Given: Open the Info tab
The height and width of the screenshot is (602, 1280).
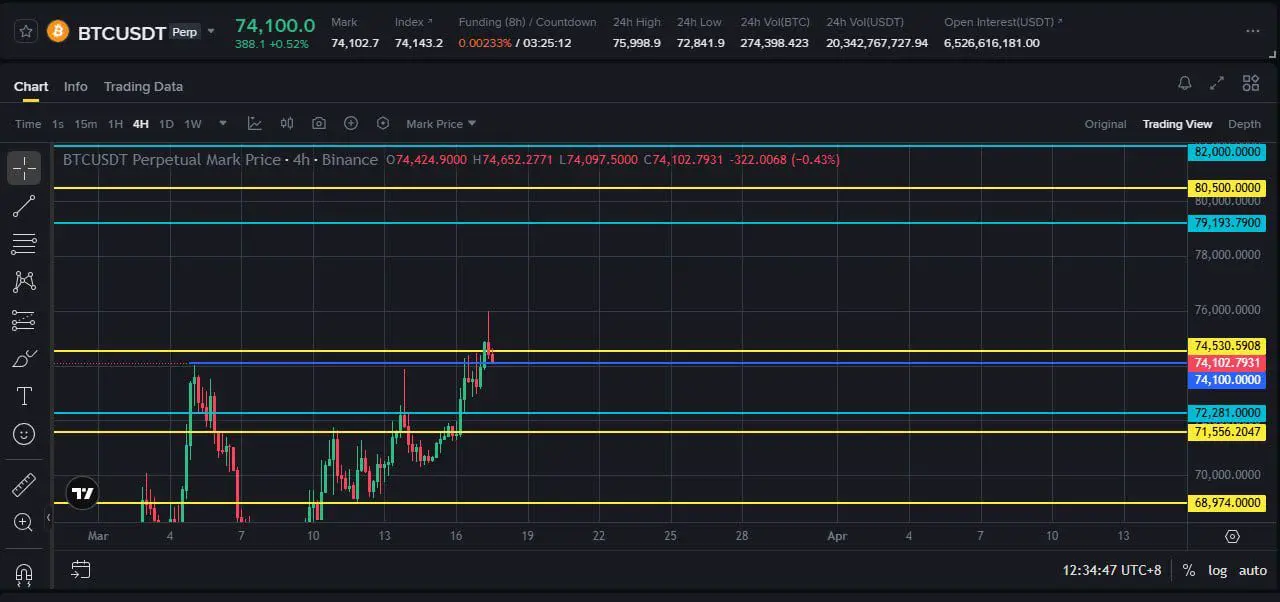Looking at the screenshot, I should [x=76, y=86].
